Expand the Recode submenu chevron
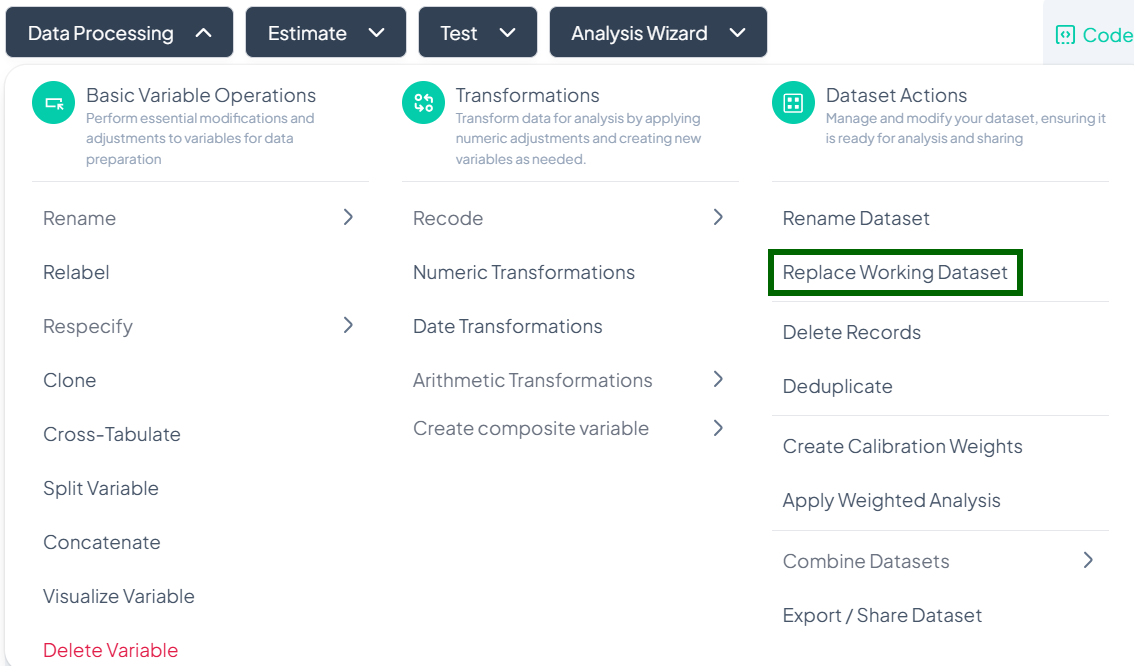Screen dimensions: 1134x666 click(x=718, y=217)
